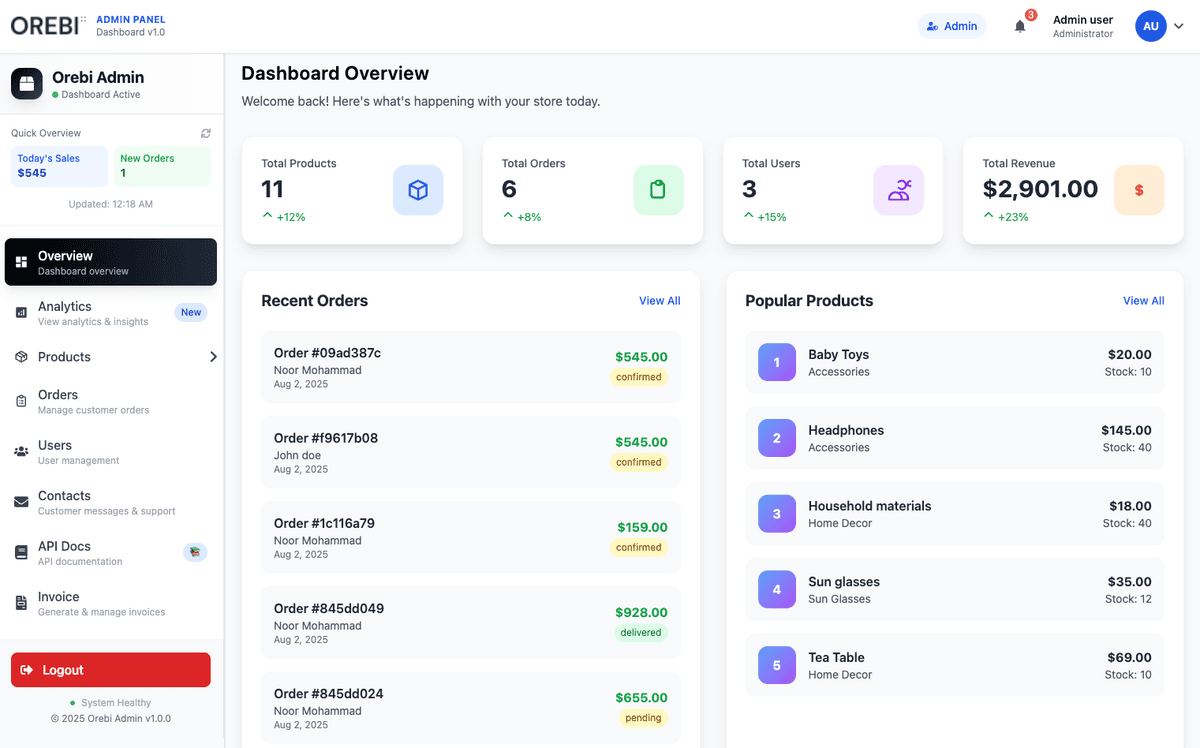Click the AU user avatar
Image resolution: width=1200 pixels, height=748 pixels.
coord(1151,26)
